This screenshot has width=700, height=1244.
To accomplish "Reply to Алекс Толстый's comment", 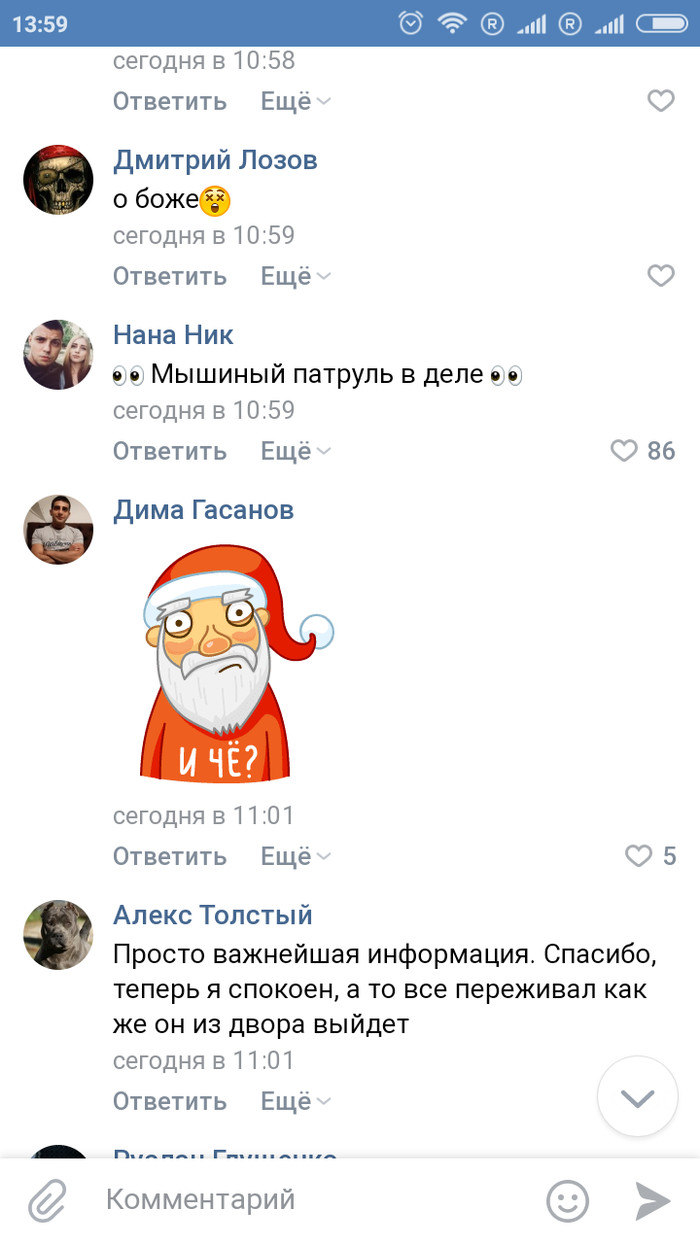I will click(x=170, y=1101).
